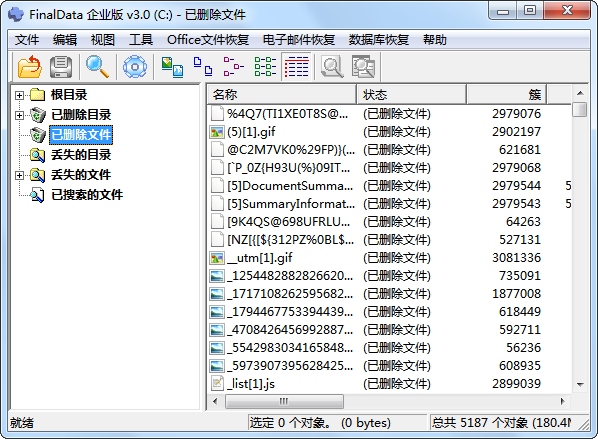Viewport: 598px width, 439px height.
Task: Open the 数据库恢复 menu
Action: coord(378,40)
